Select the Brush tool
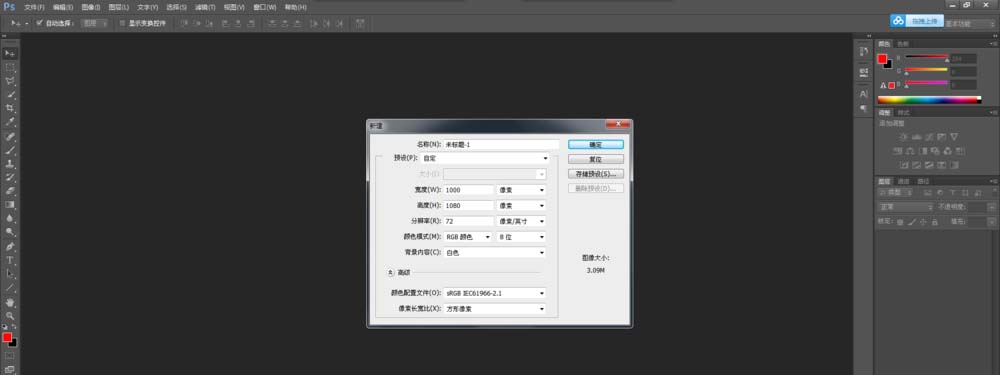This screenshot has width=1000, height=375. 10,151
